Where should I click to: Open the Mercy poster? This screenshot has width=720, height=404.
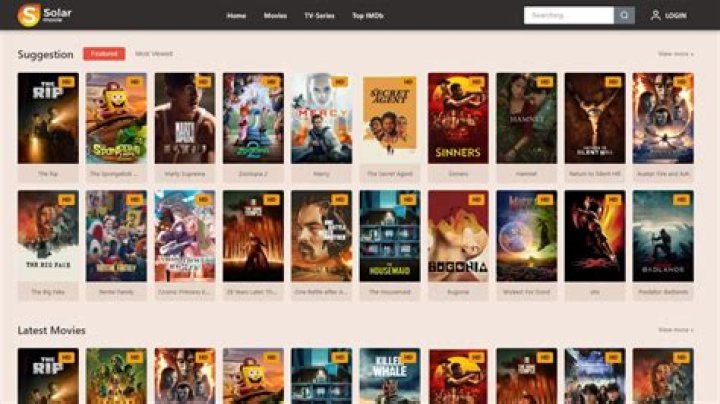click(x=321, y=118)
